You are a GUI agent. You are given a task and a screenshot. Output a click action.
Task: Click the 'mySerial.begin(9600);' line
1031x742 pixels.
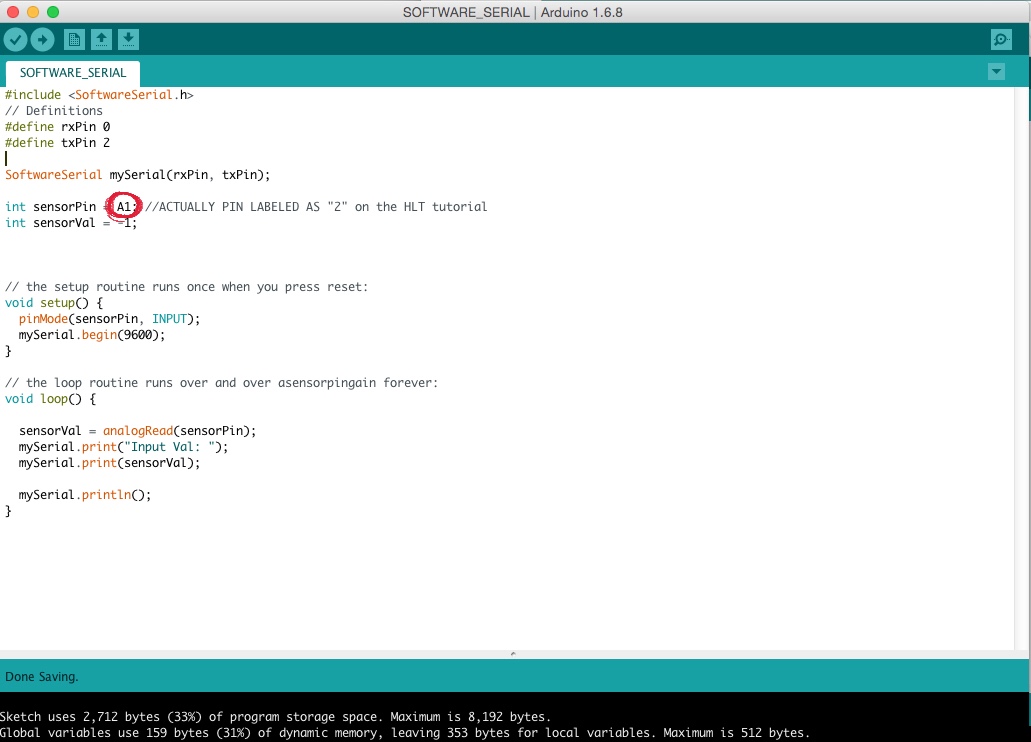click(91, 335)
